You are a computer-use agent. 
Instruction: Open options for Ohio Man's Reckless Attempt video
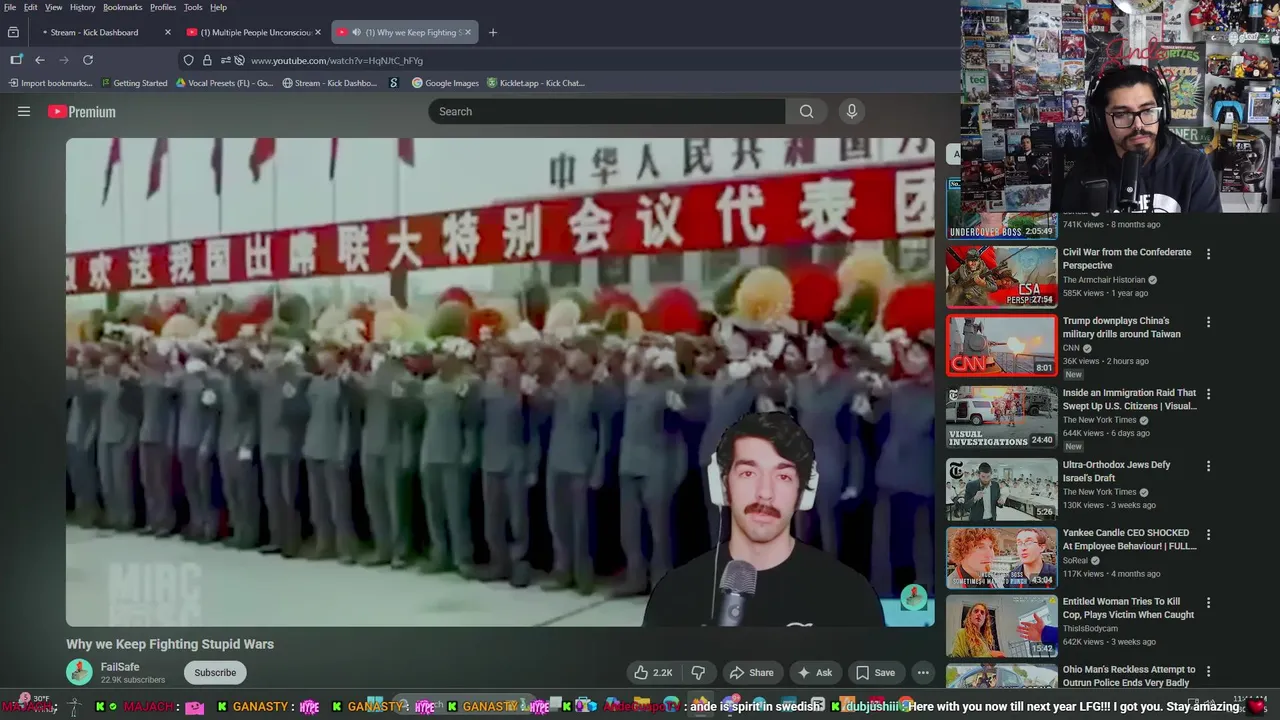pyautogui.click(x=1208, y=671)
